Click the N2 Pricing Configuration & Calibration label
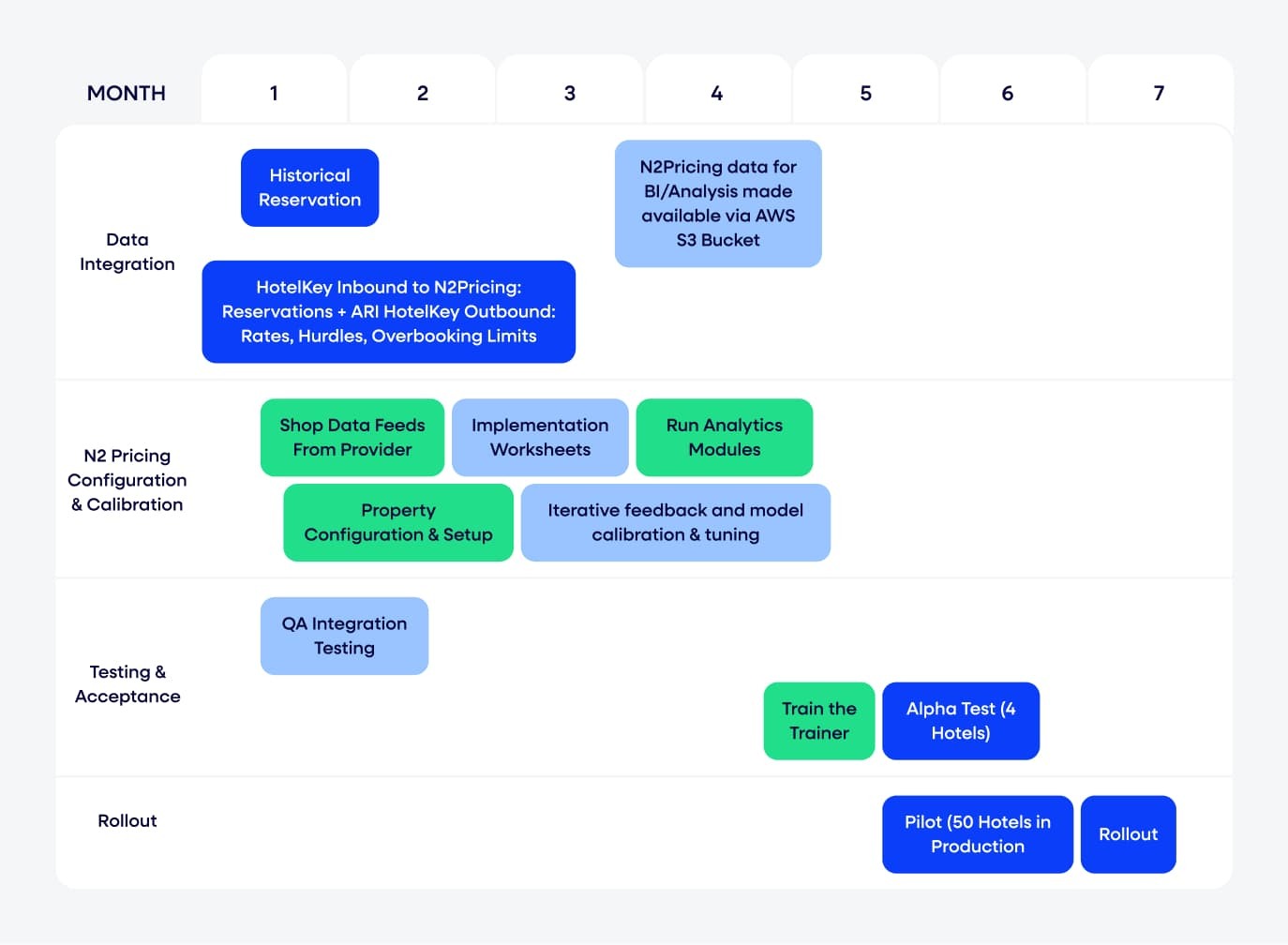 [x=127, y=480]
